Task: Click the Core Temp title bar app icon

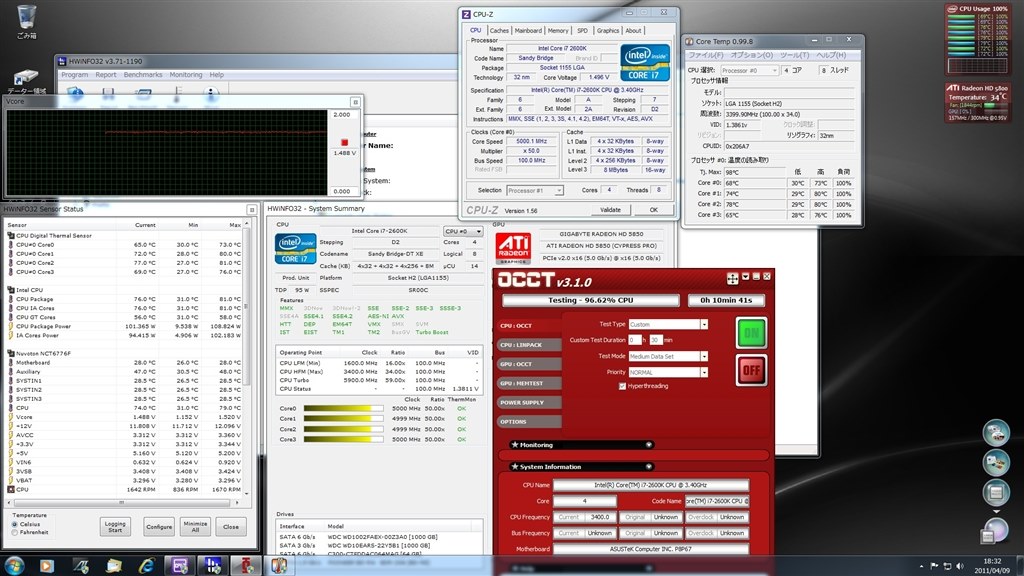Action: [x=689, y=41]
